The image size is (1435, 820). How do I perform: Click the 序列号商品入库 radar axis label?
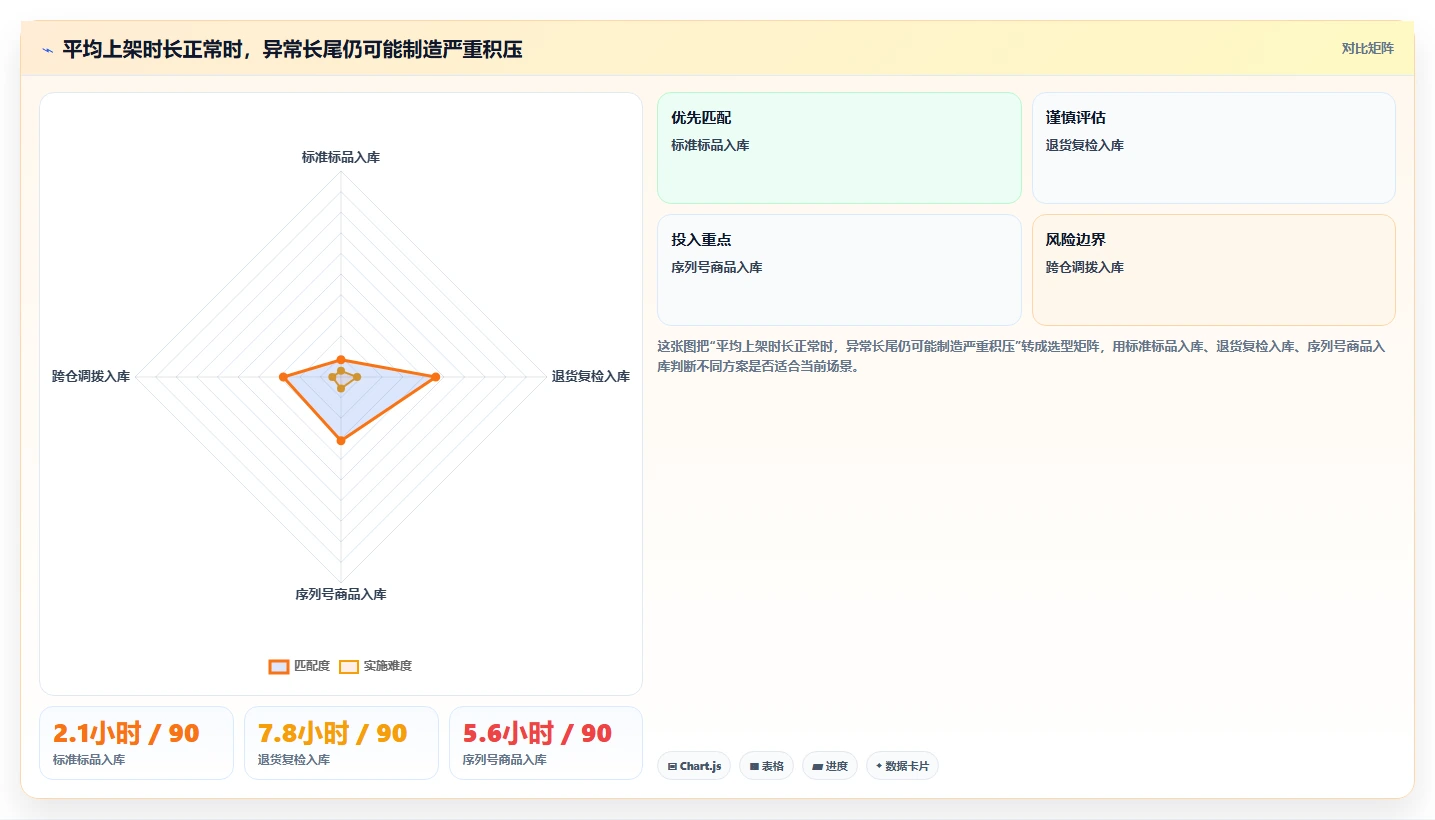point(341,594)
